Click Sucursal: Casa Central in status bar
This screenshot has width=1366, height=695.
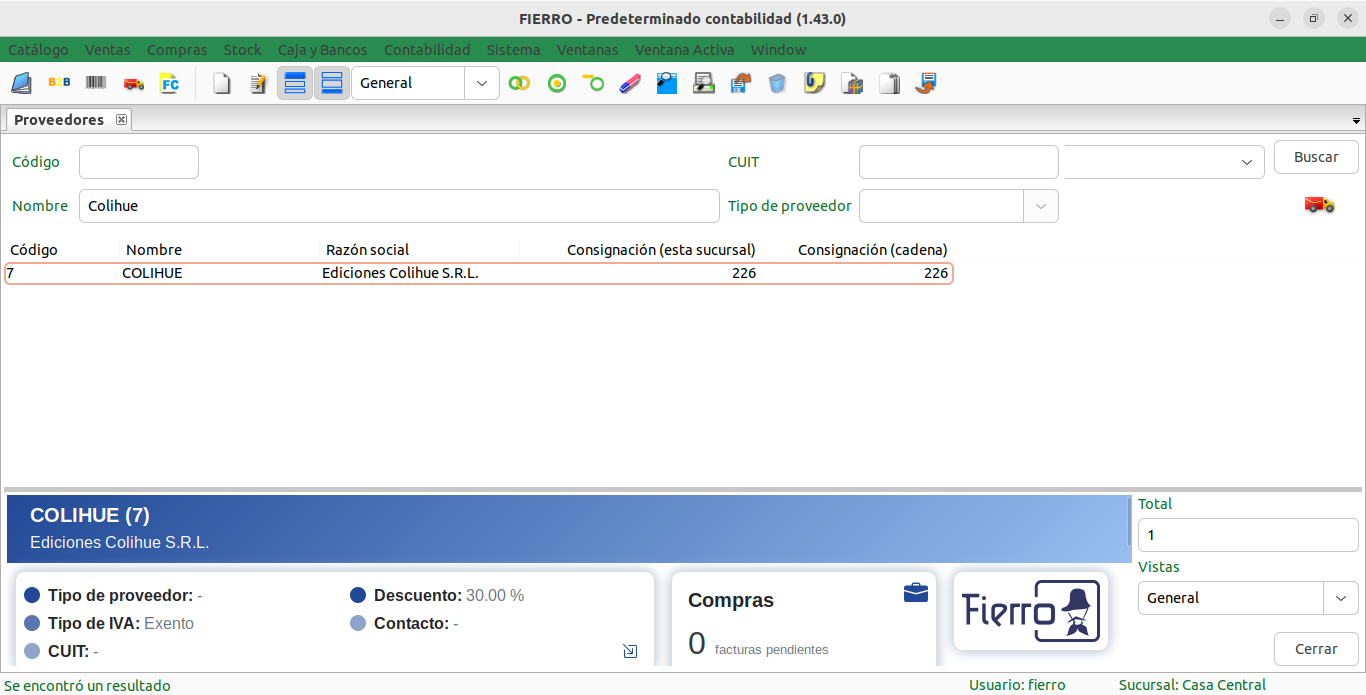coord(1192,685)
